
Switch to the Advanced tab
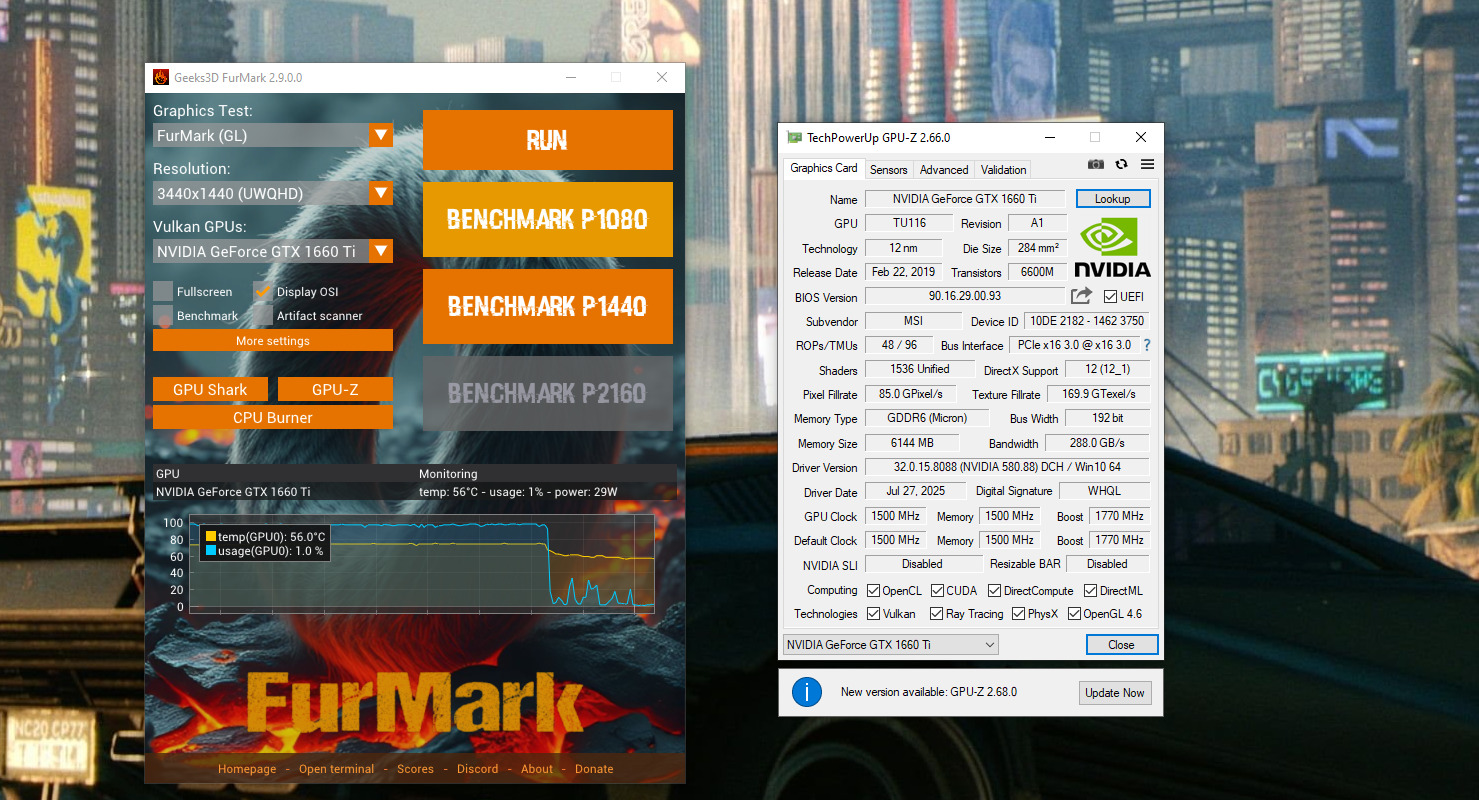click(944, 170)
